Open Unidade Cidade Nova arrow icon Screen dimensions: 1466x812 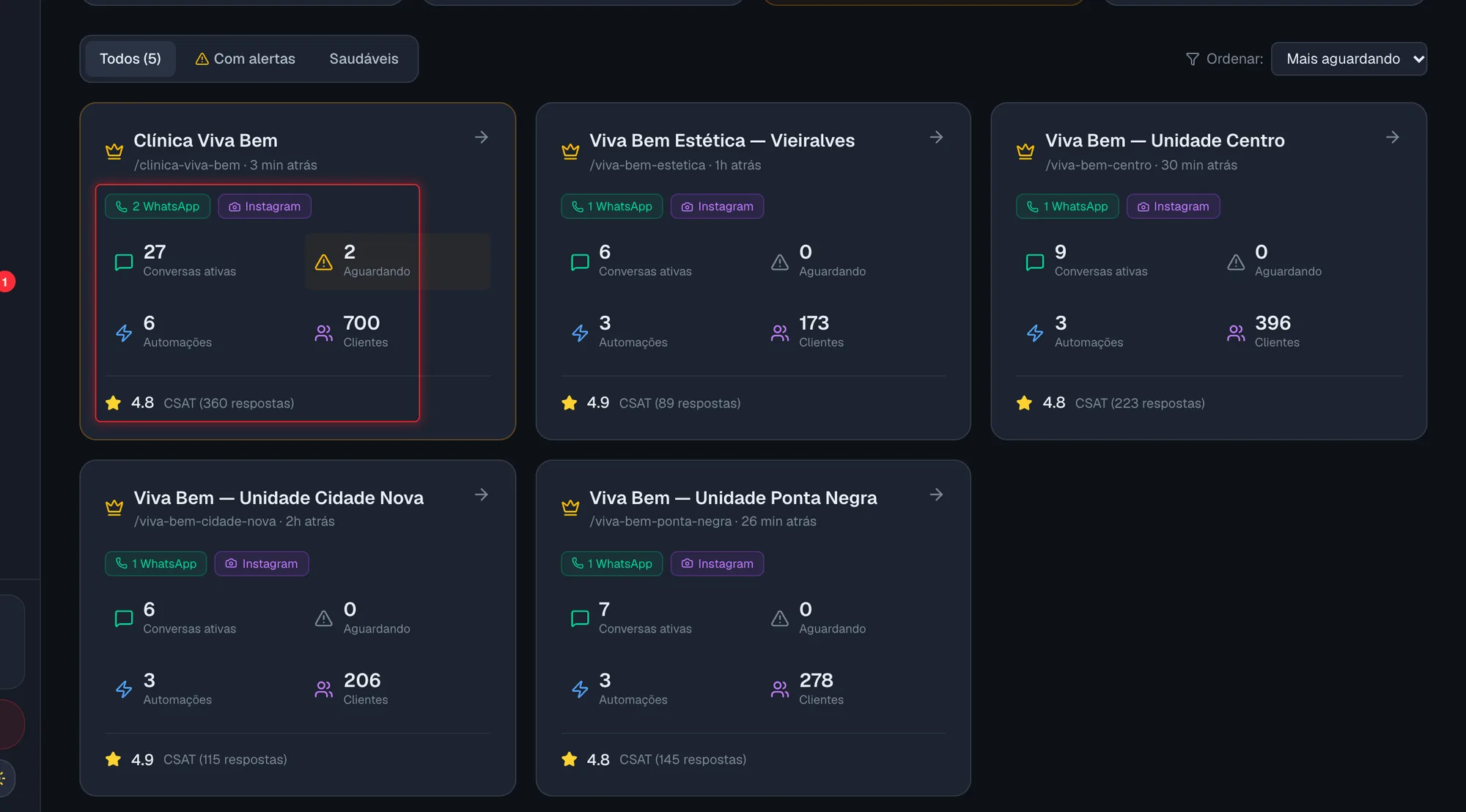(481, 495)
